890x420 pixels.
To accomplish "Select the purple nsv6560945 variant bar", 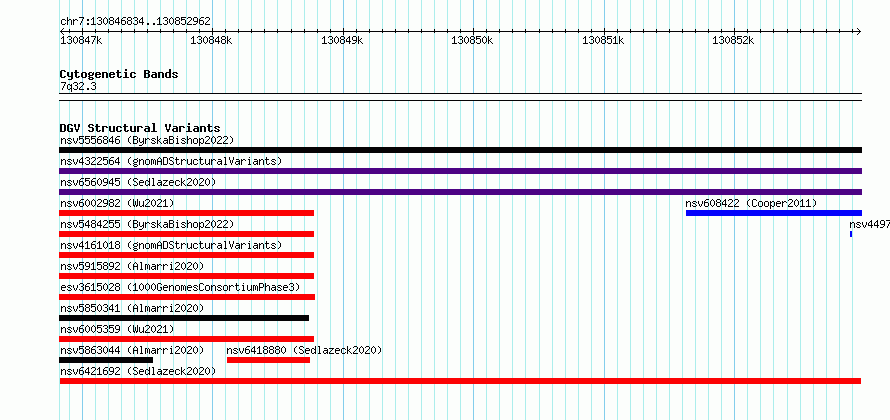I will click(x=460, y=192).
